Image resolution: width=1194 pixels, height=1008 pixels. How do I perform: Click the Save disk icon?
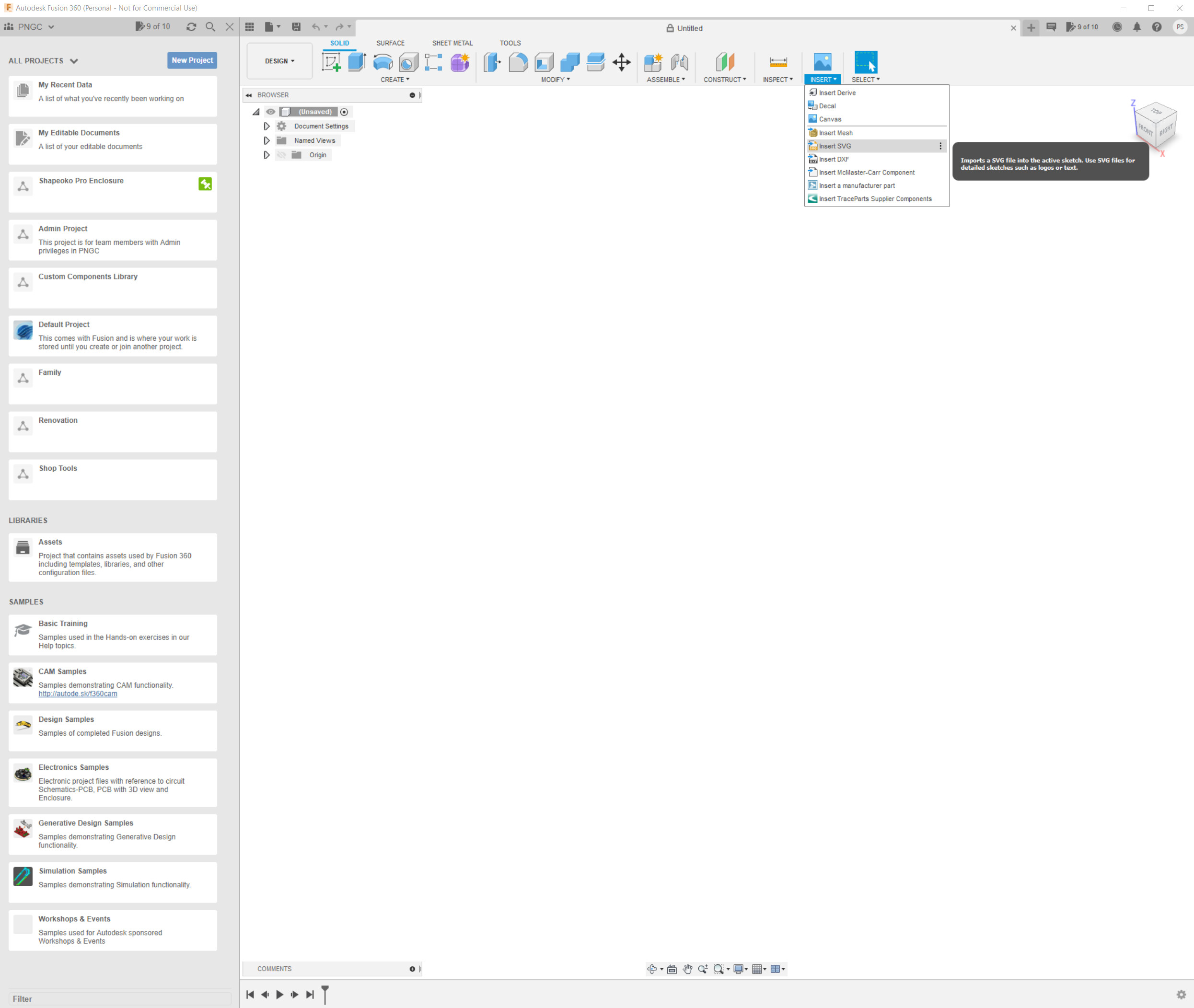296,27
